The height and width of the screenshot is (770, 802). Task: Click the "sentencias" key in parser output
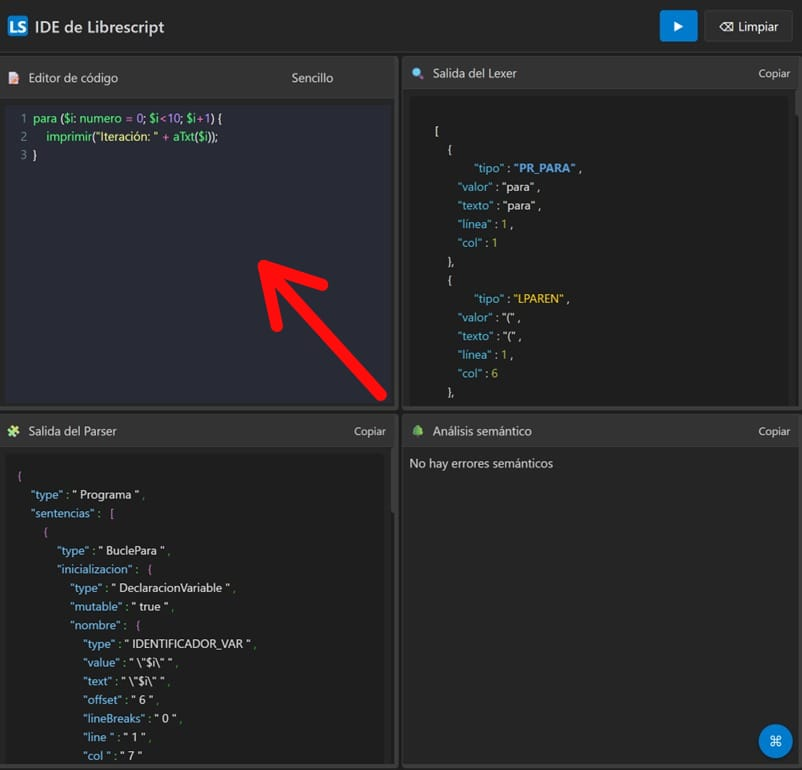click(63, 513)
